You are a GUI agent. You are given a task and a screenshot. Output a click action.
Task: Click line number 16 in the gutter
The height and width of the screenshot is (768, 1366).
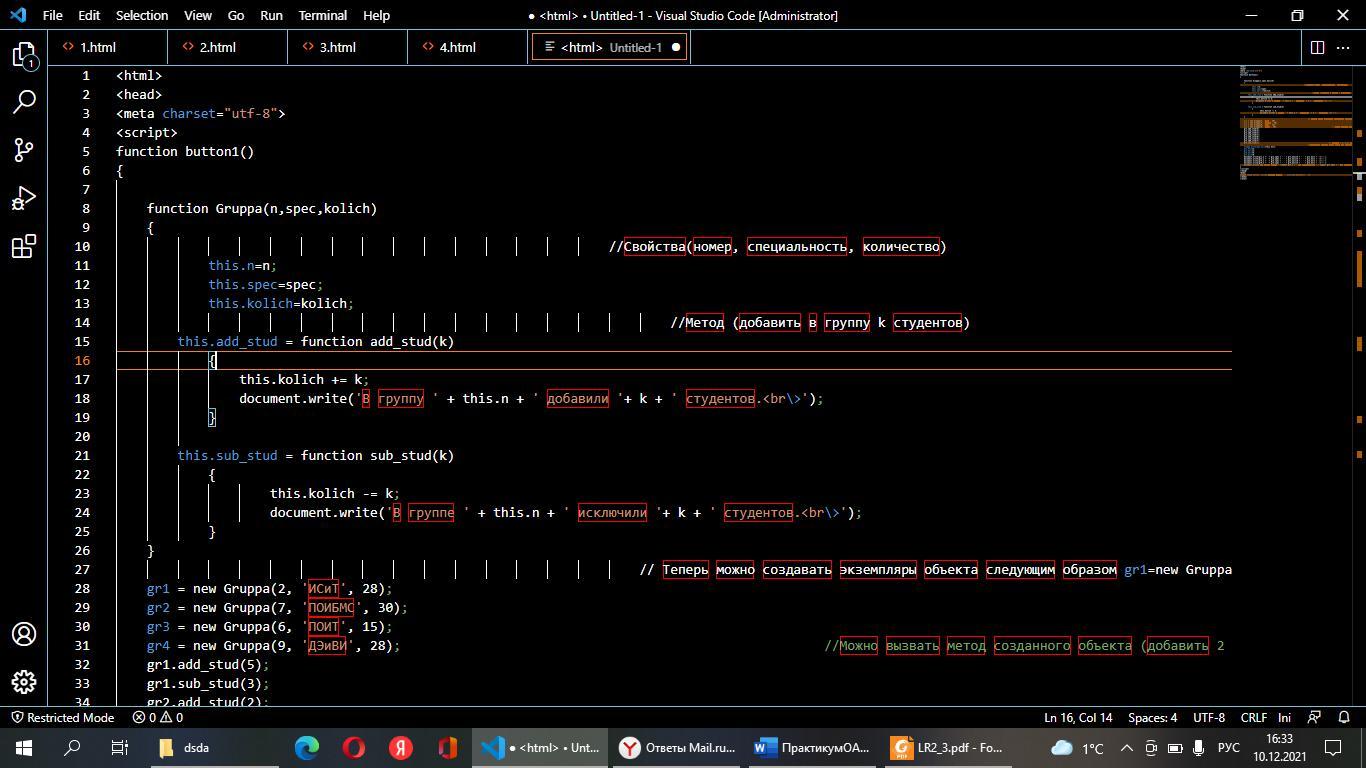pyautogui.click(x=82, y=360)
